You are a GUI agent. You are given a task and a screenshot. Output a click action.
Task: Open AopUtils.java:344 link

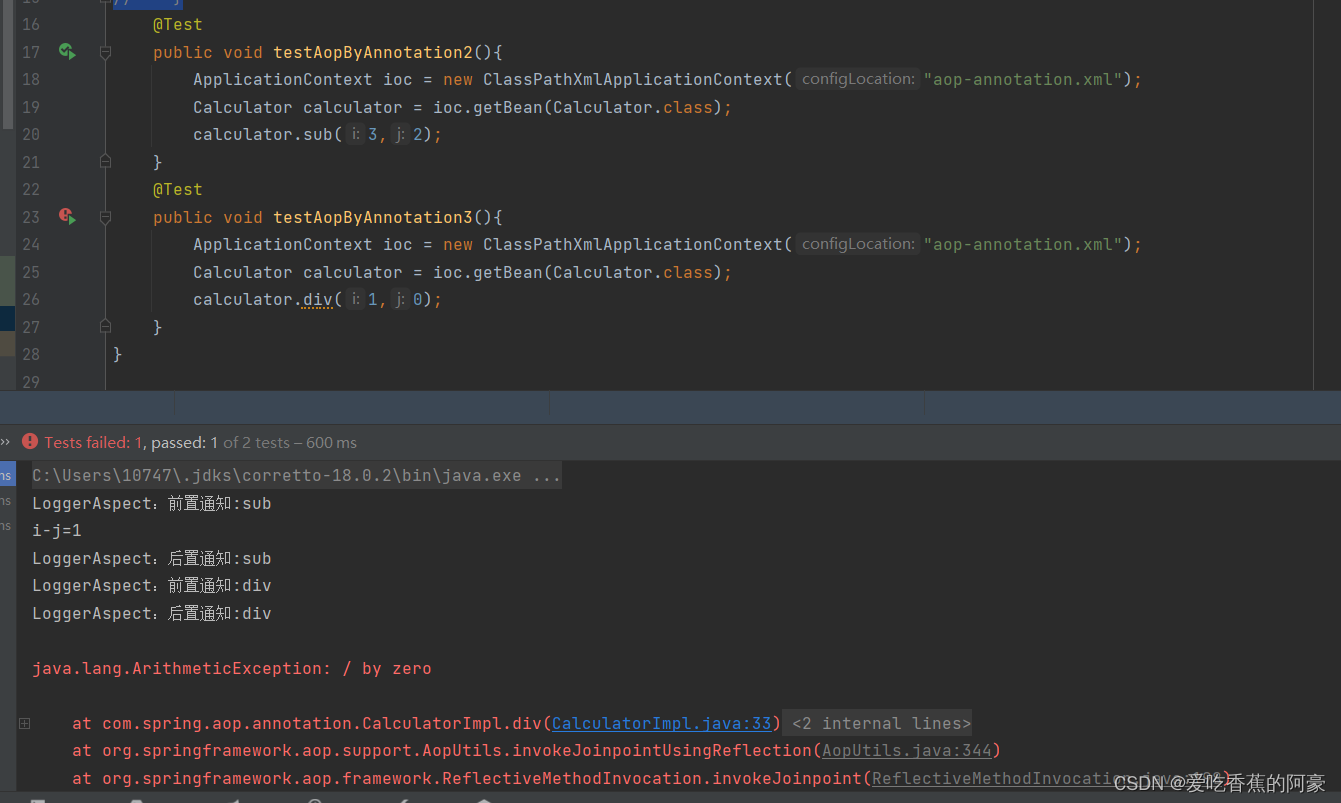click(x=906, y=751)
